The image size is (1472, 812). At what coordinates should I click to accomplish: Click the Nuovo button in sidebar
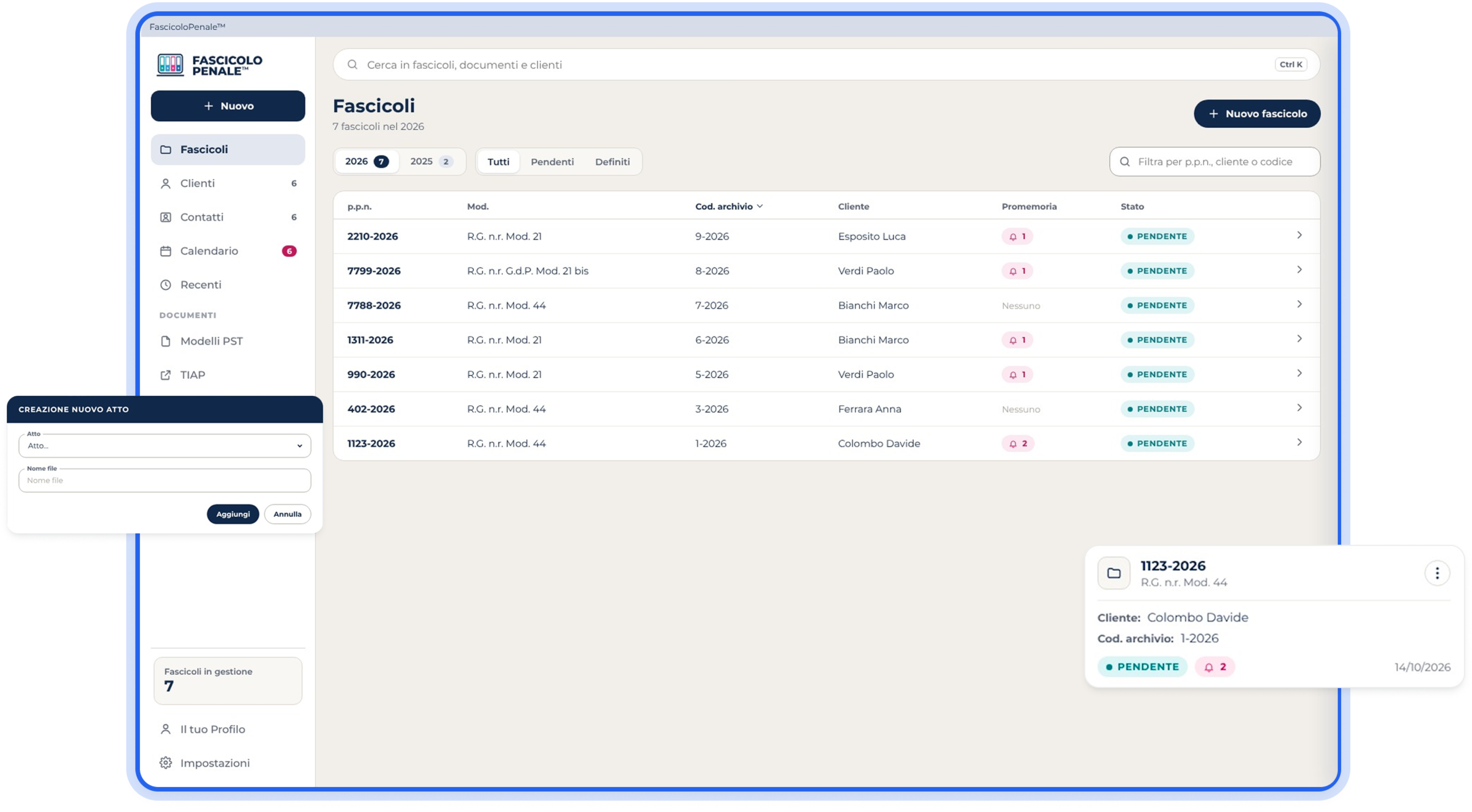228,106
